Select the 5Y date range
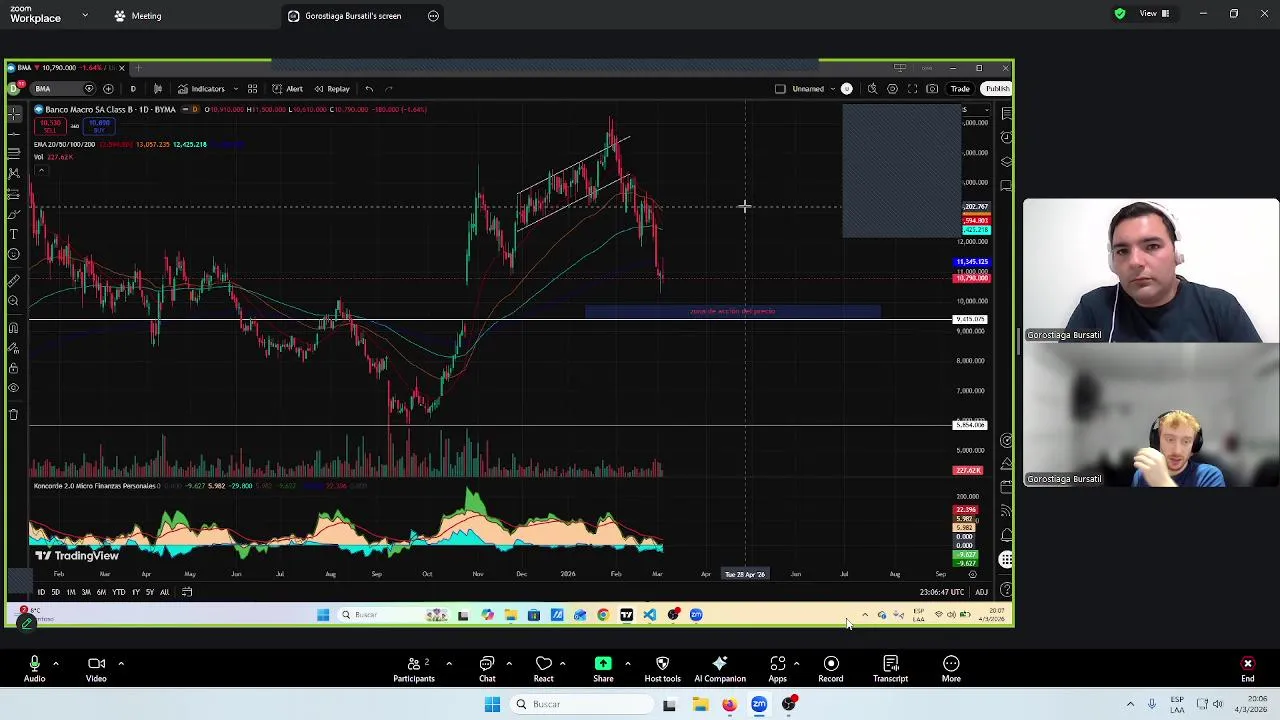This screenshot has height=720, width=1280. (x=150, y=592)
